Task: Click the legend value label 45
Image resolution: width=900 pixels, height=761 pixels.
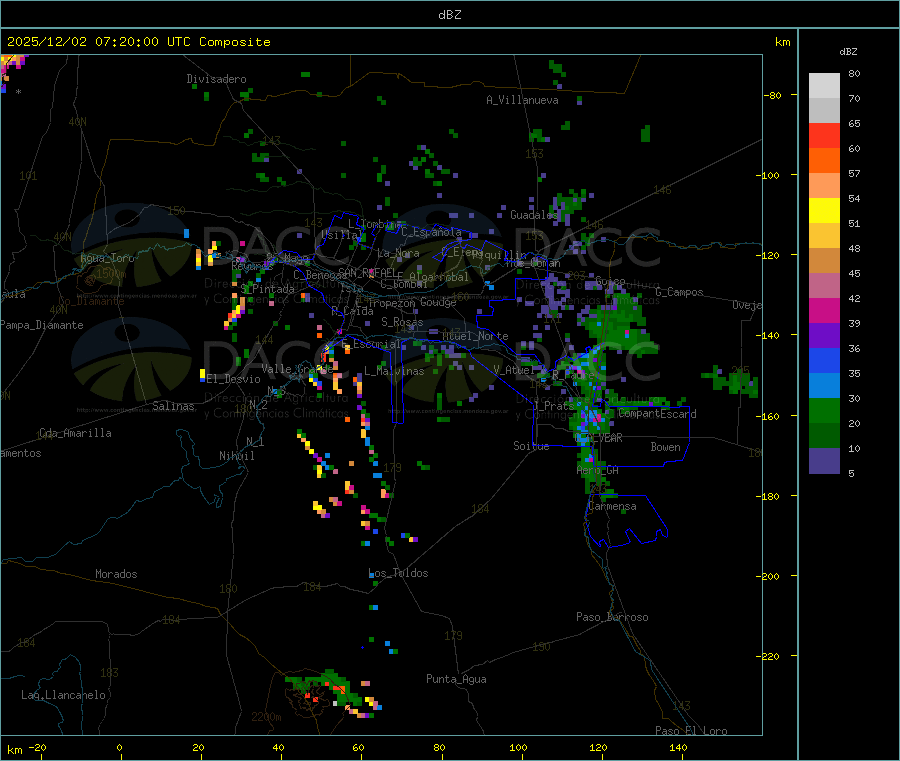Action: 854,273
